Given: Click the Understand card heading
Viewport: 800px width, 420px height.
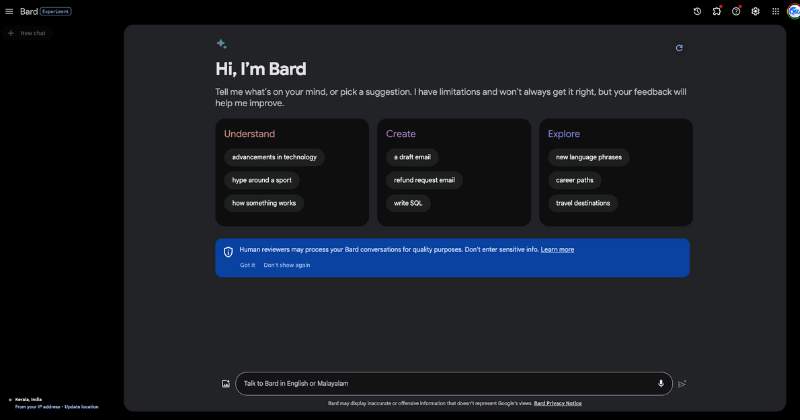Looking at the screenshot, I should click(249, 134).
